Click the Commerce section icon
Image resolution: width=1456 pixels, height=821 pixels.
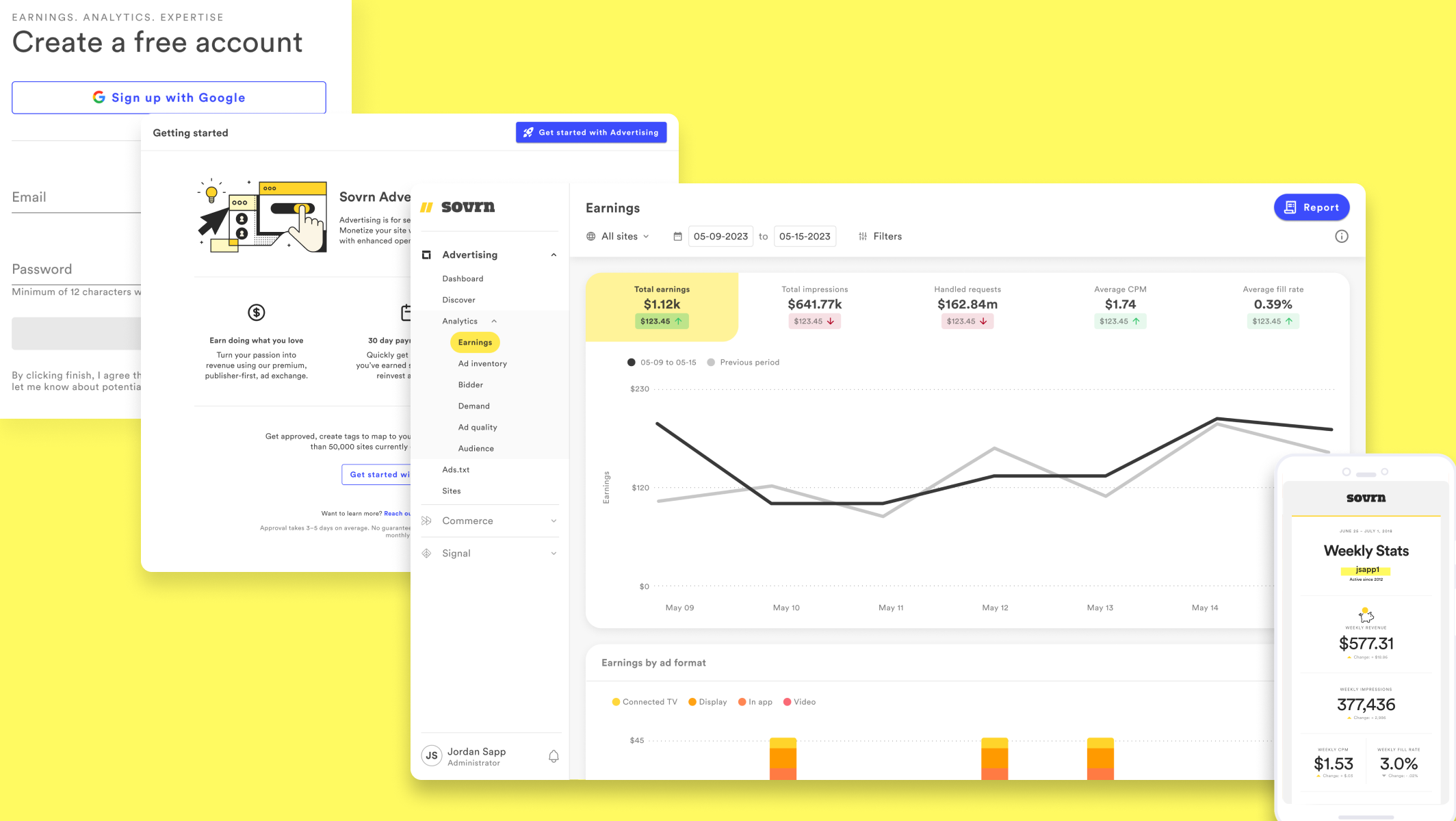[427, 521]
